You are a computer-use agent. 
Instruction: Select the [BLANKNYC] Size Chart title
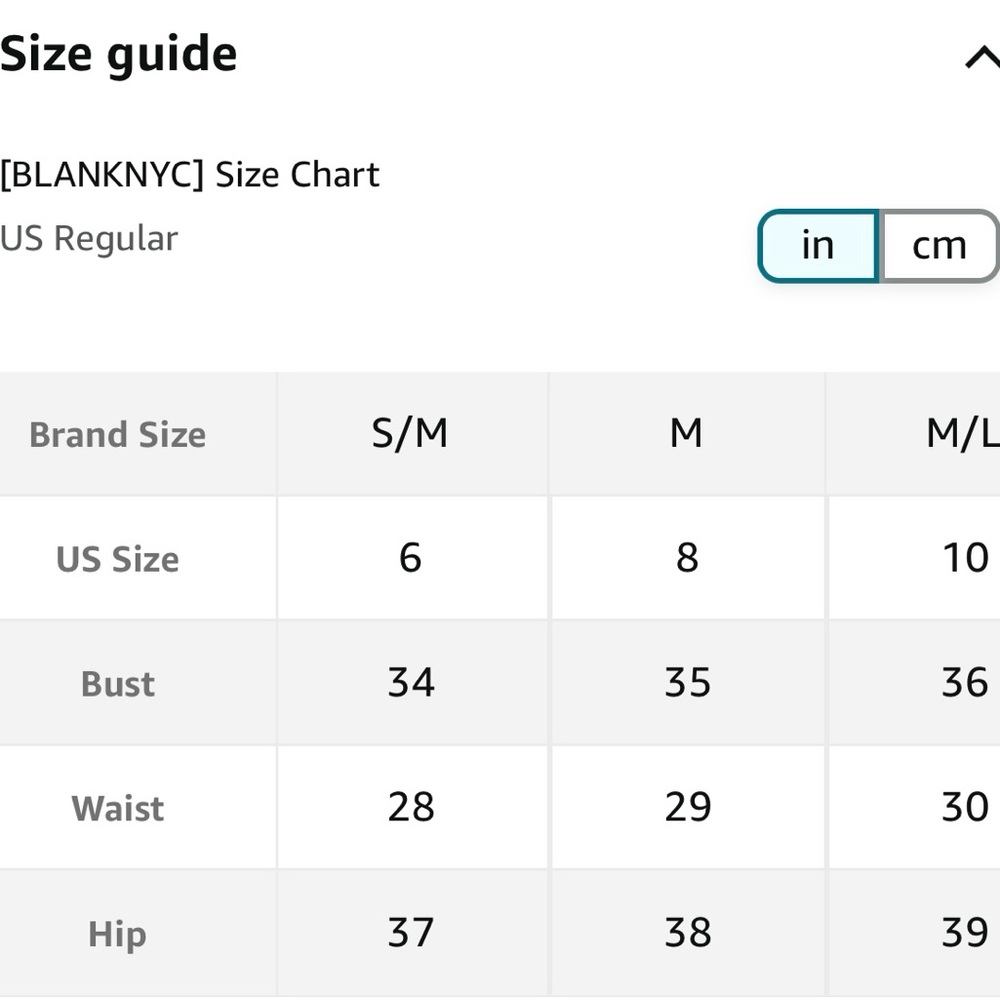pyautogui.click(x=190, y=174)
